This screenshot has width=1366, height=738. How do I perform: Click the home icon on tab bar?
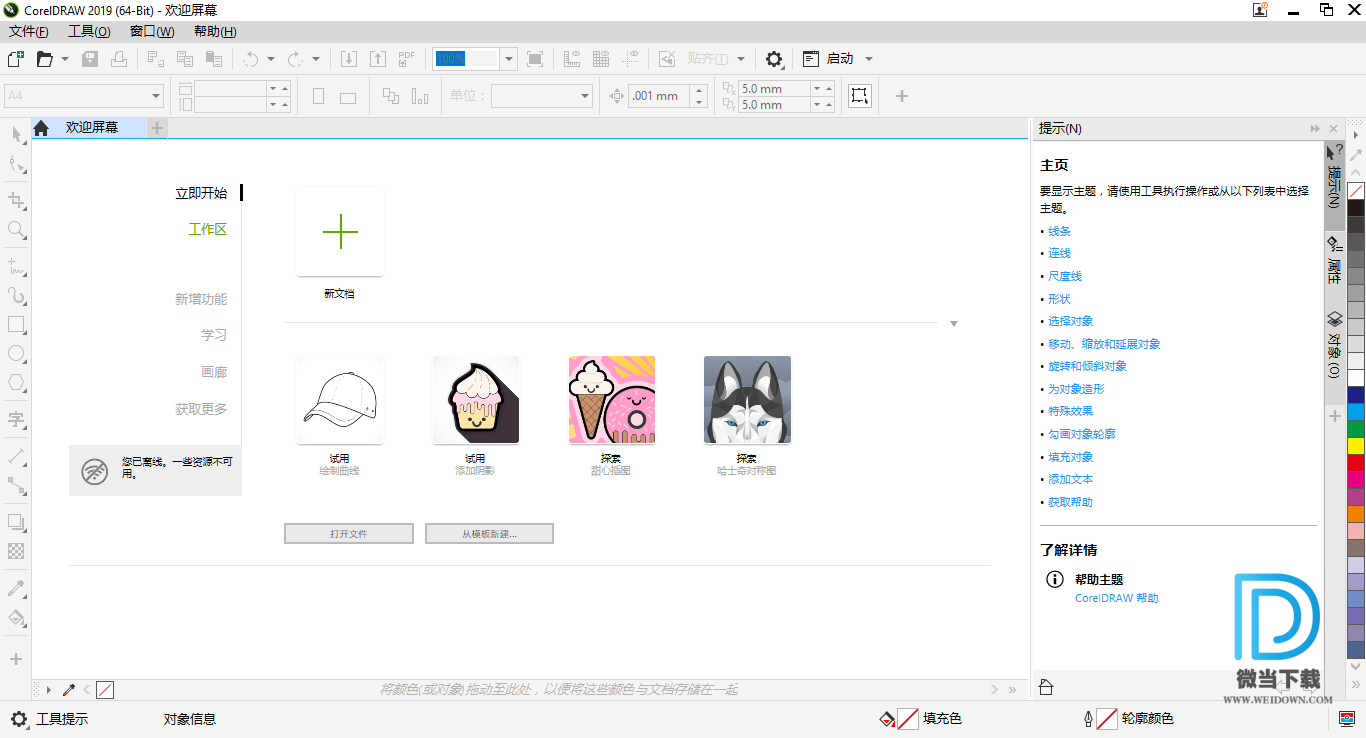coord(41,128)
